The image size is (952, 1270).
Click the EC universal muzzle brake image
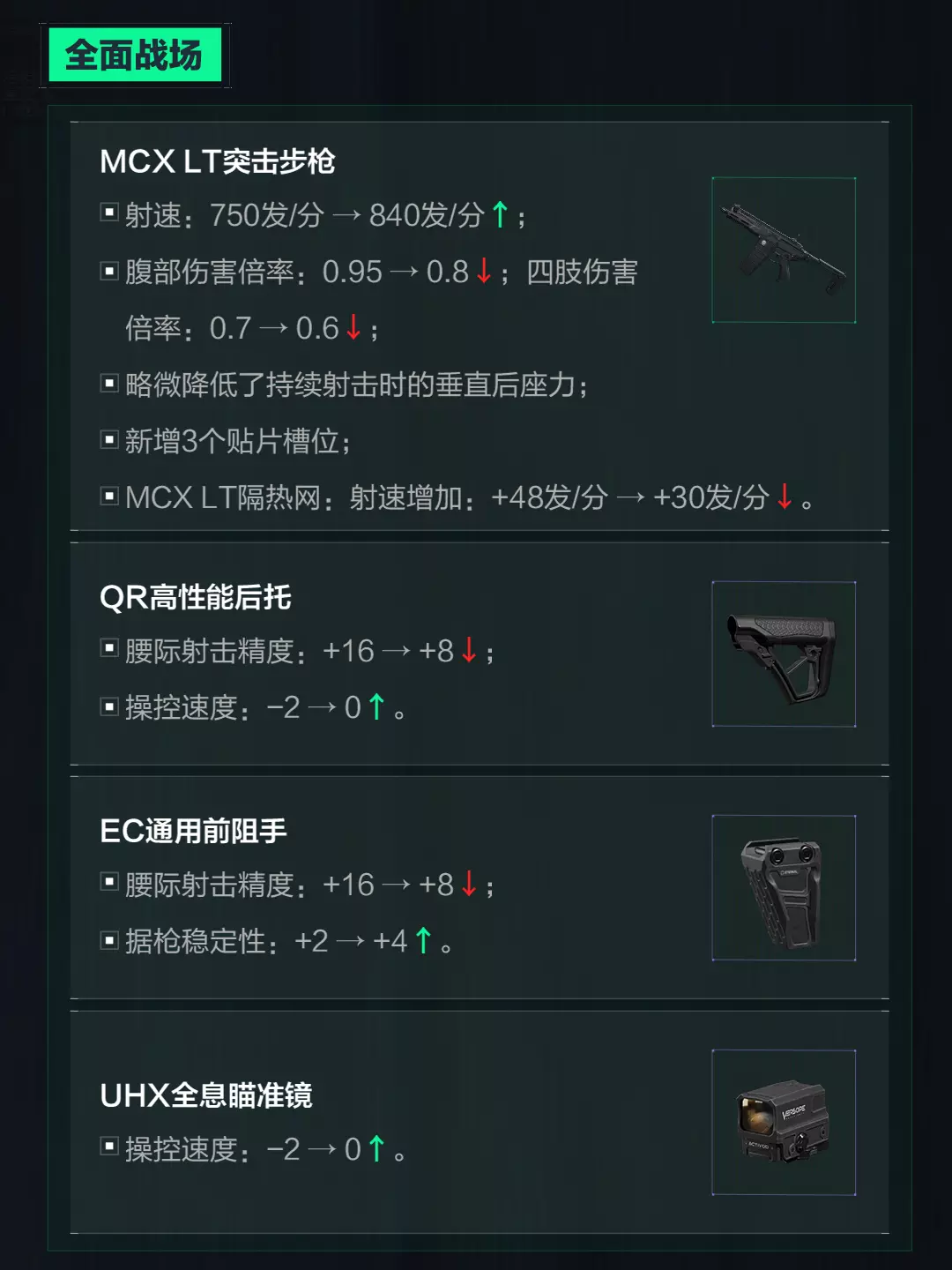coord(784,888)
